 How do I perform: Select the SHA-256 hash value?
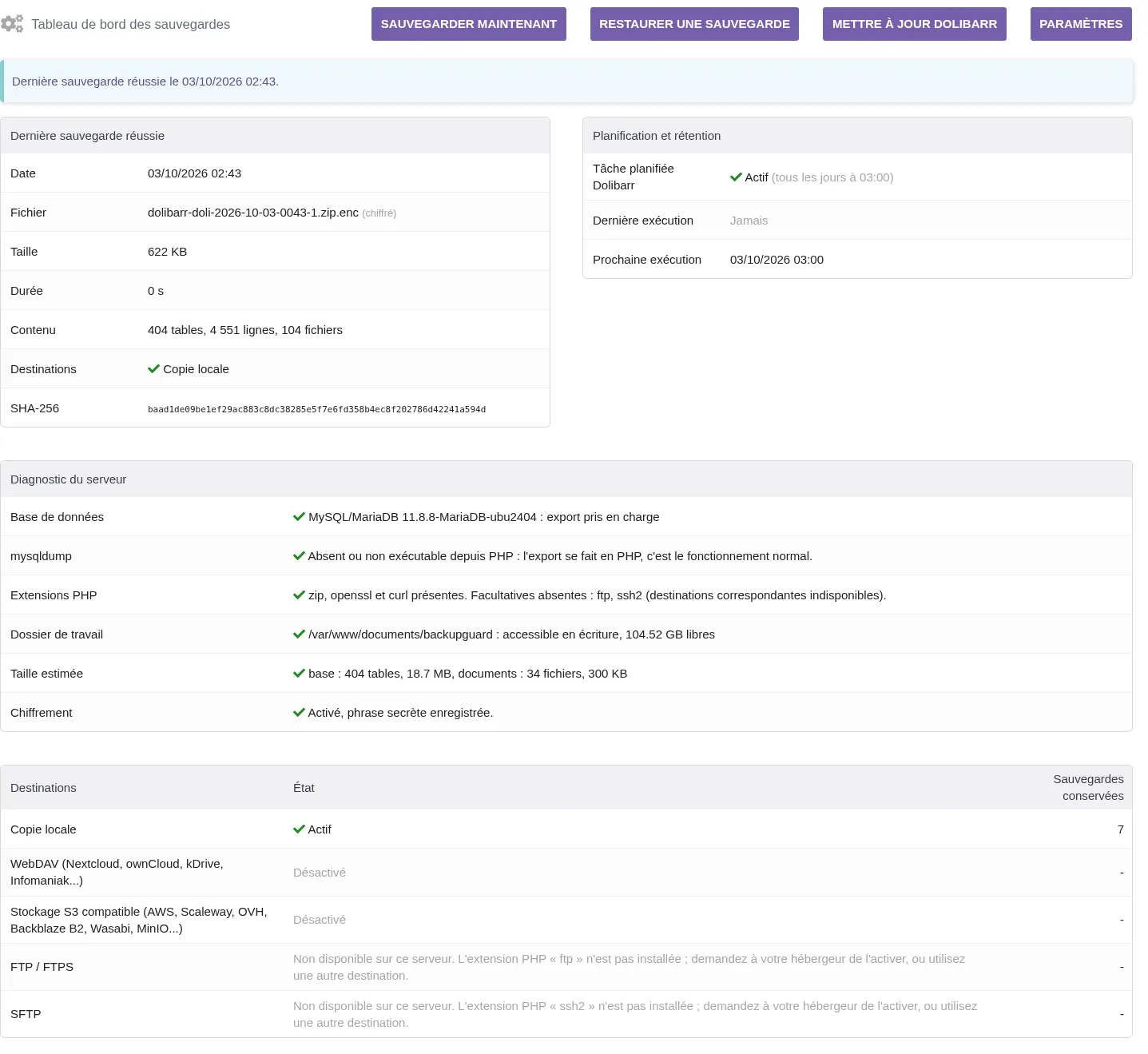click(316, 409)
